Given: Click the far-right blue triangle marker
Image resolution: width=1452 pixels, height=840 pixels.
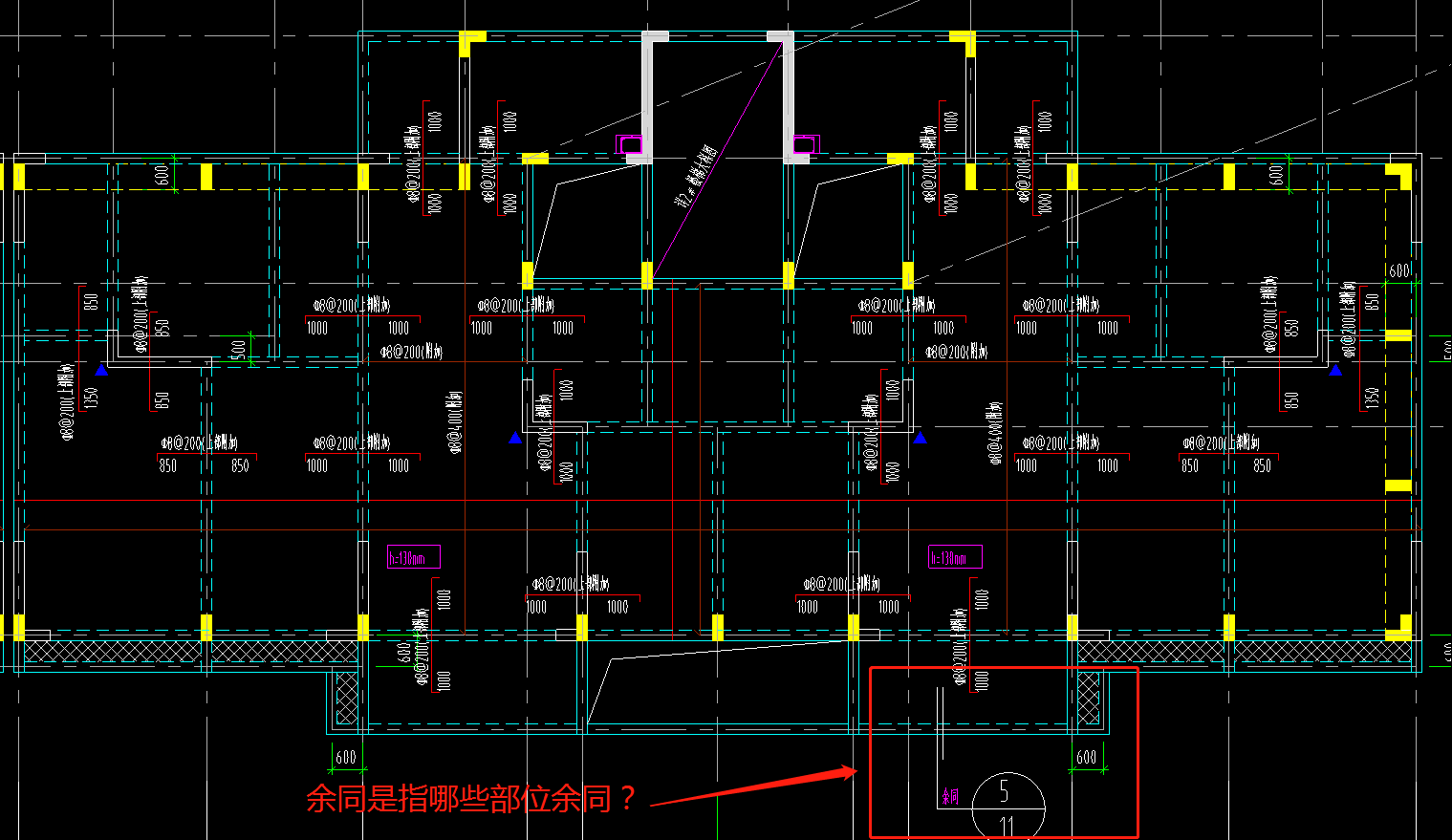Looking at the screenshot, I should (1334, 370).
